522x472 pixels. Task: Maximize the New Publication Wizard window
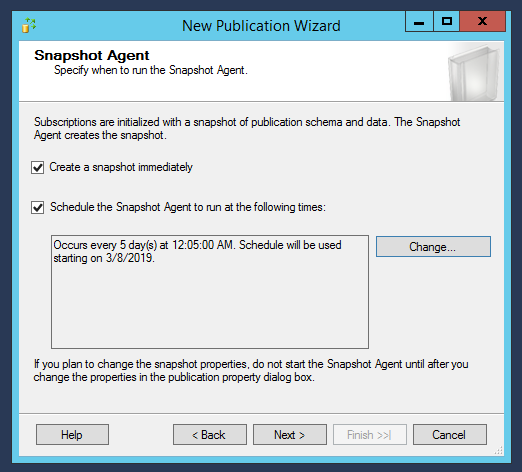(x=447, y=22)
